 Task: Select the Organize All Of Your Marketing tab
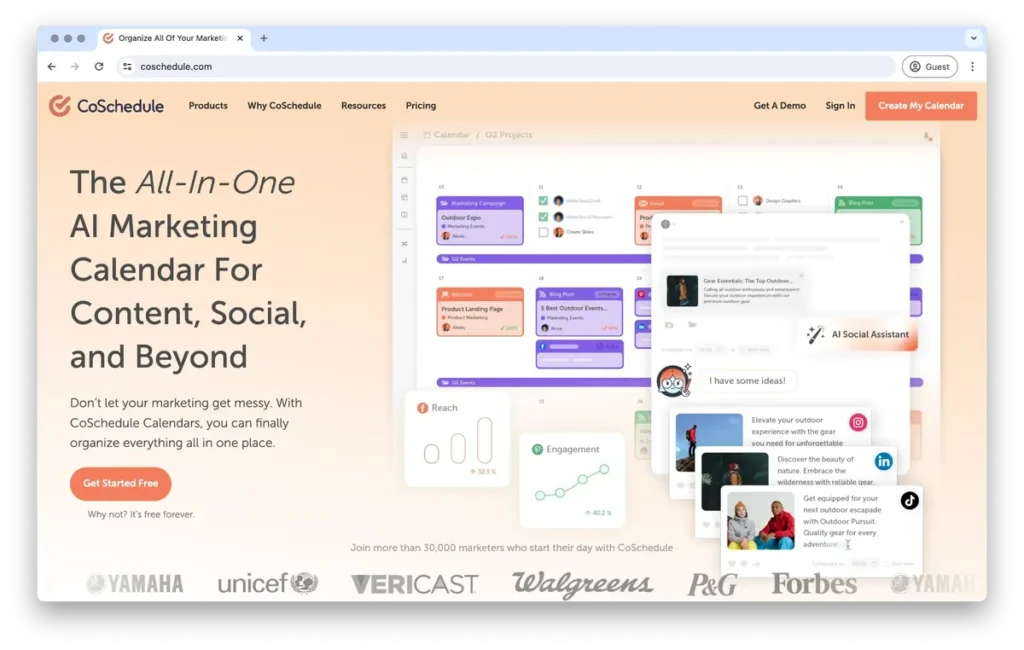coord(172,39)
